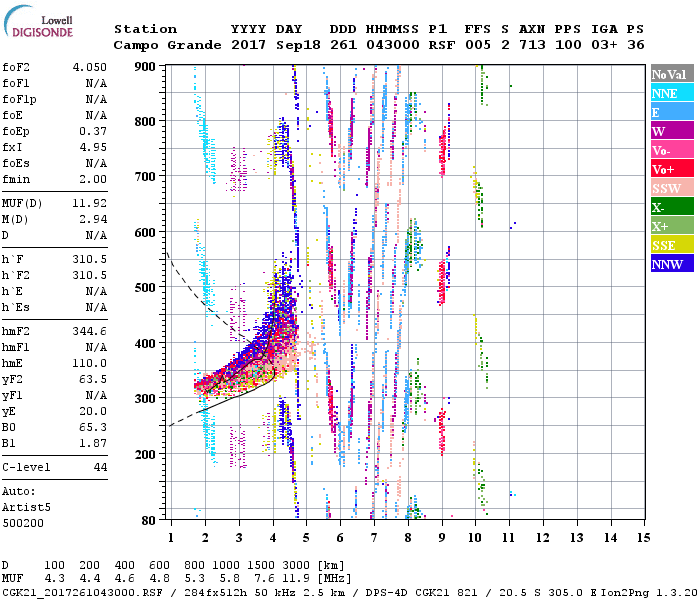Image resolution: width=700 pixels, height=600 pixels.
Task: Click the 900 label on height axis
Action: [x=146, y=67]
